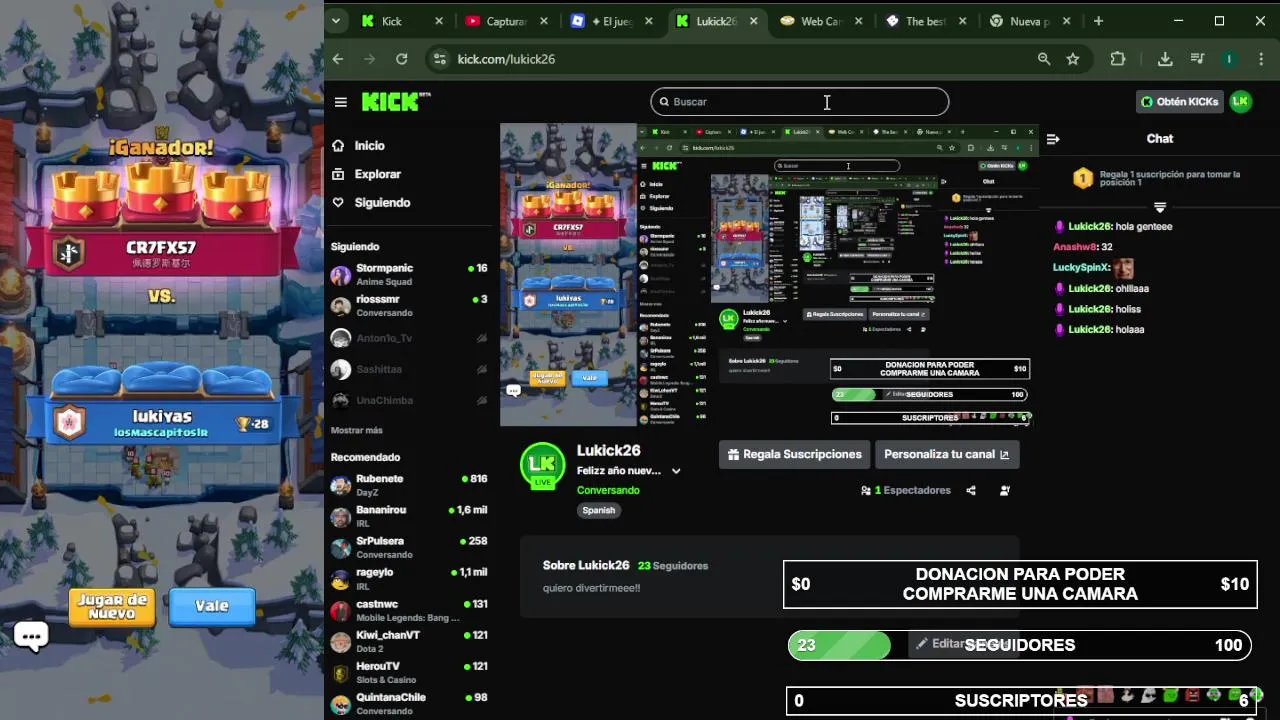1280x720 pixels.
Task: Click the browser address bar URL
Action: pos(506,59)
